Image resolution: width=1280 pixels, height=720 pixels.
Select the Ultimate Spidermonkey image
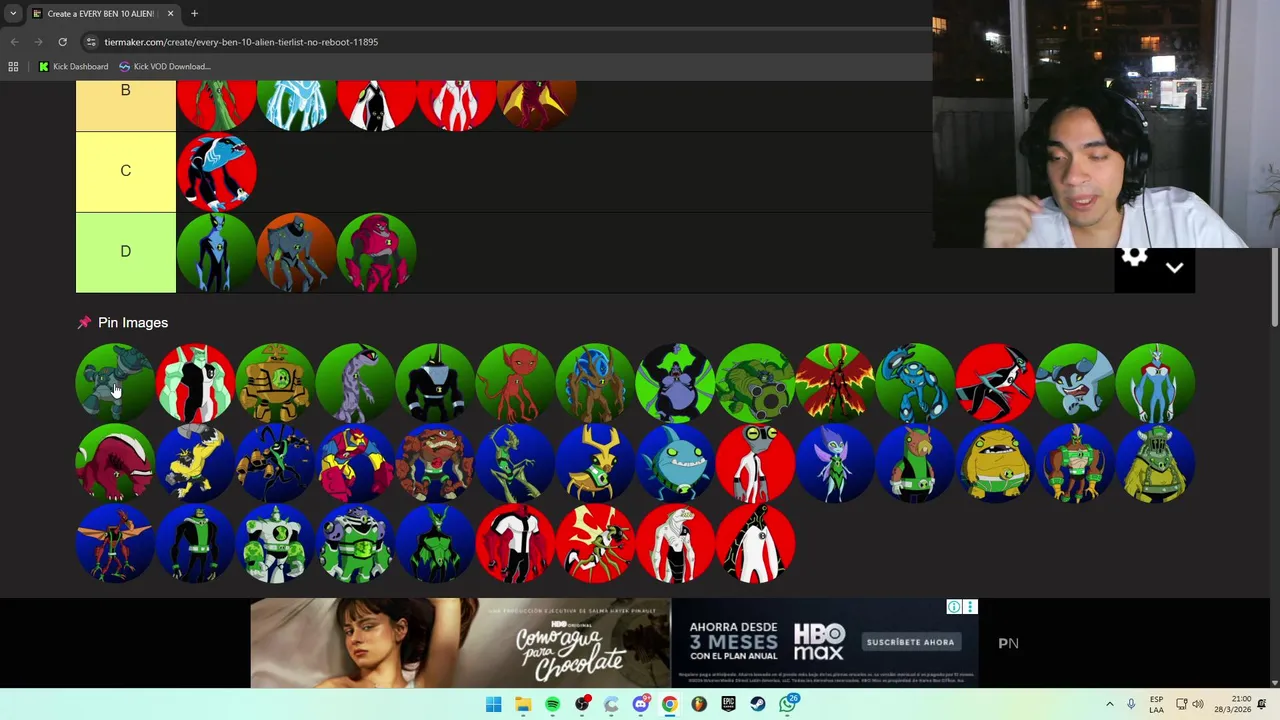coord(675,382)
